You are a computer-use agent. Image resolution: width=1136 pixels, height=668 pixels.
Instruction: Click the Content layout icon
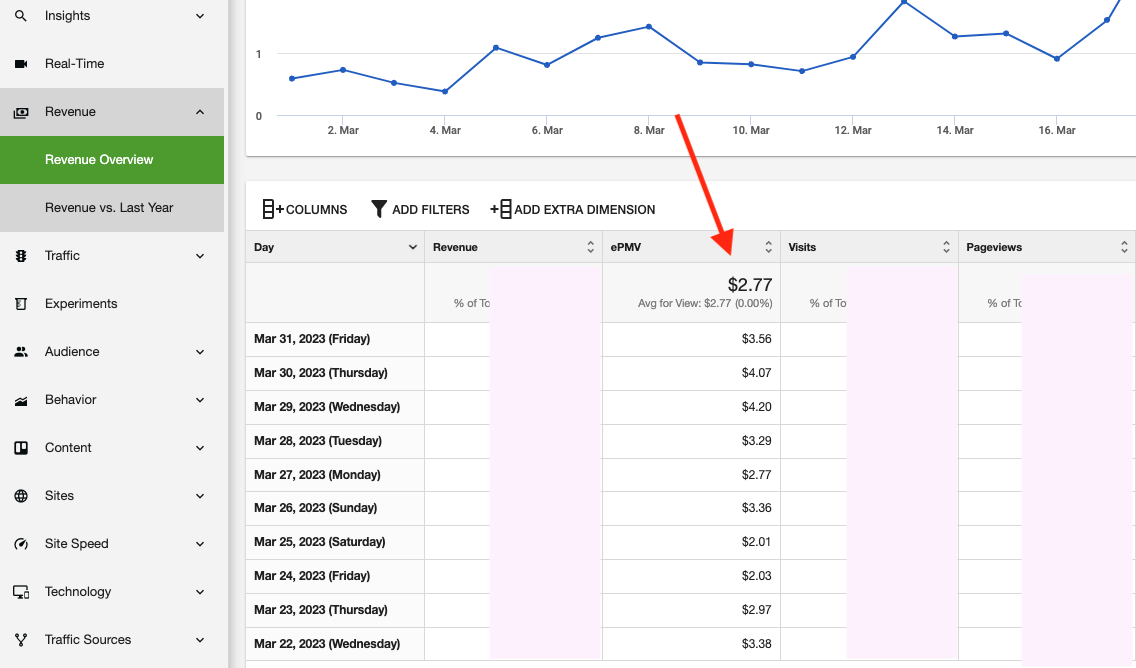point(21,448)
